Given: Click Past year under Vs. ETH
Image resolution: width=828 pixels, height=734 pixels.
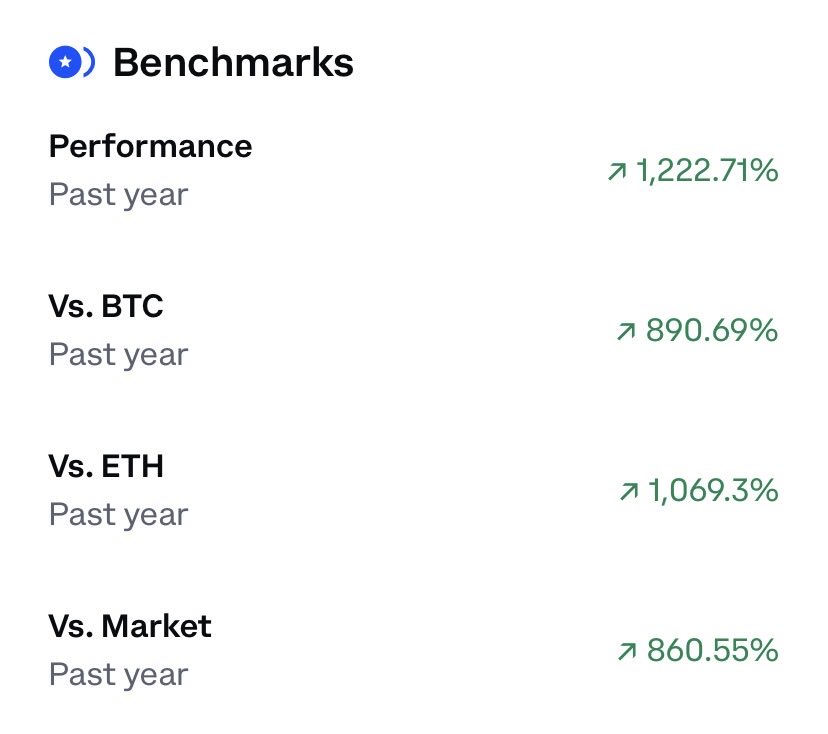Looking at the screenshot, I should click(118, 514).
